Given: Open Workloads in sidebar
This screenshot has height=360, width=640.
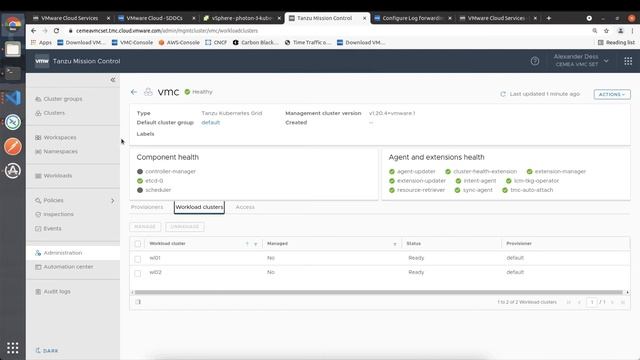Looking at the screenshot, I should click(x=53, y=176).
